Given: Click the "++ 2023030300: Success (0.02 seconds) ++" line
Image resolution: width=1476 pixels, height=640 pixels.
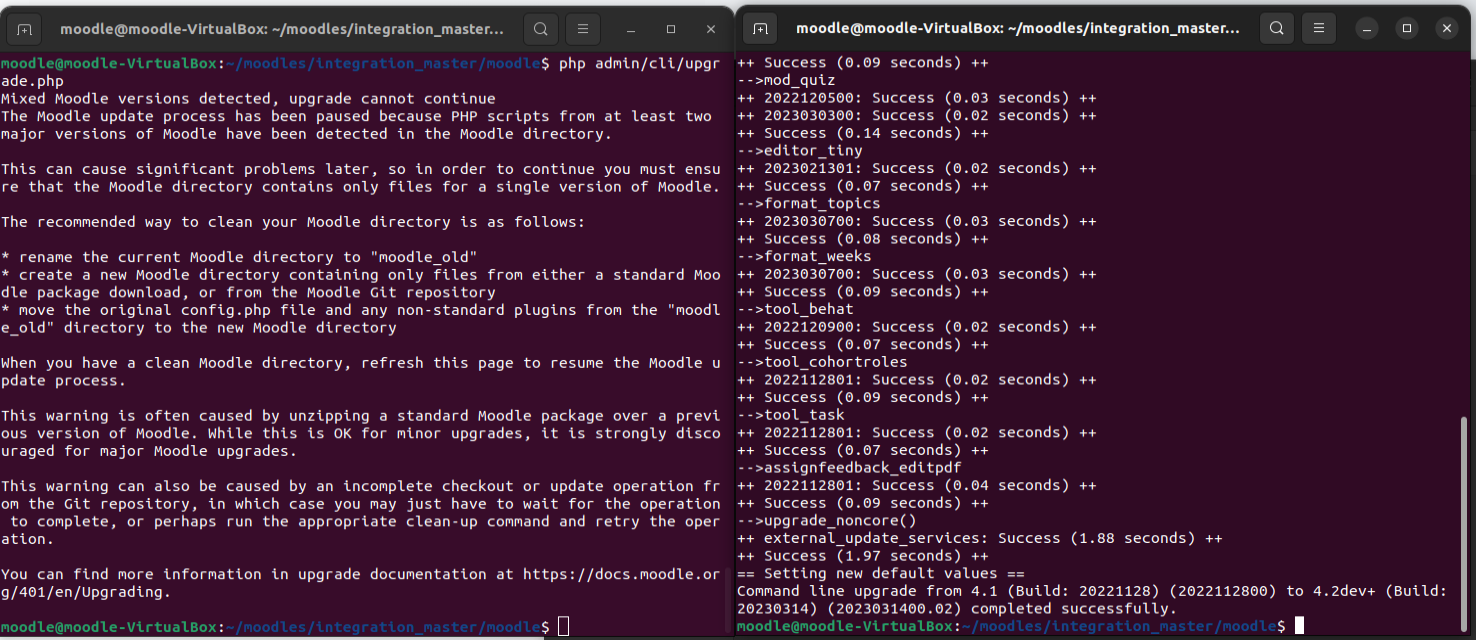Looking at the screenshot, I should 917,116.
